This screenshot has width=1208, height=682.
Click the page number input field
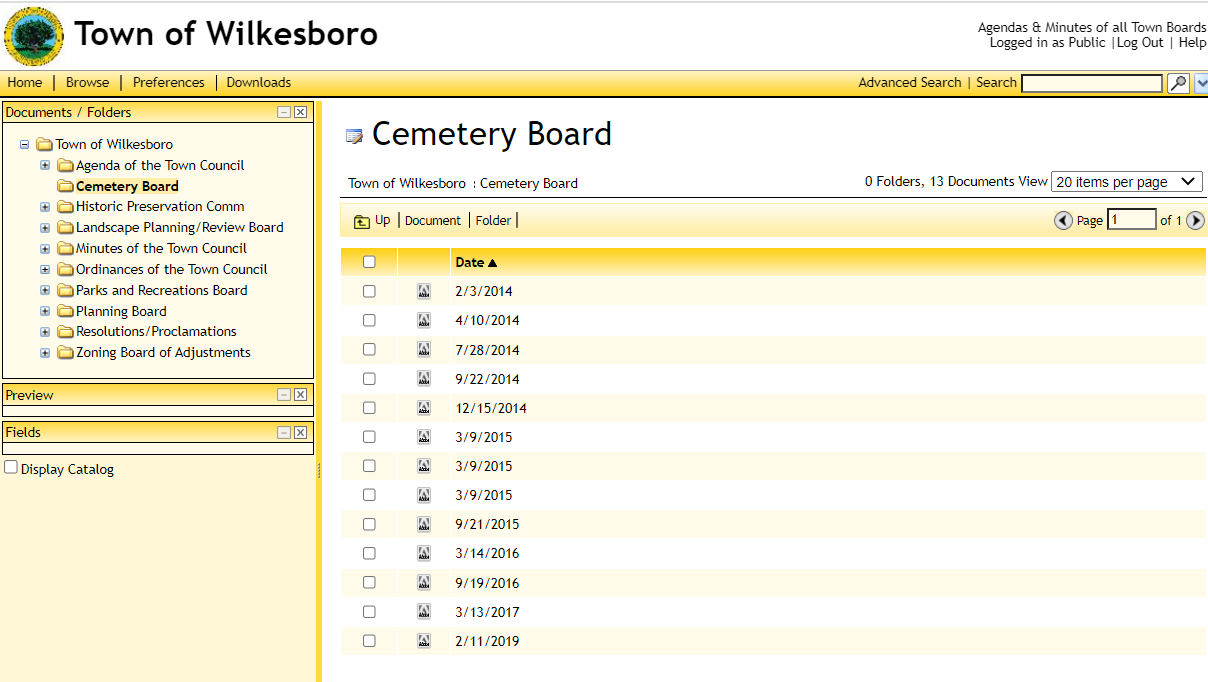pyautogui.click(x=1131, y=220)
